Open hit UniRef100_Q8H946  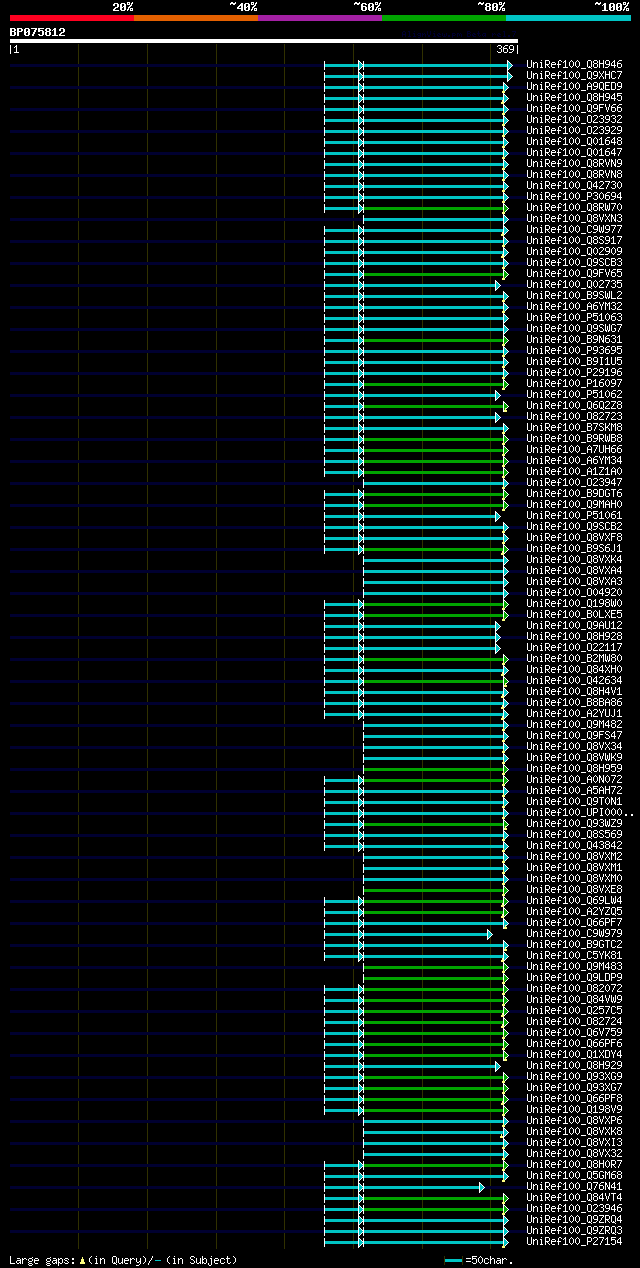pos(575,64)
